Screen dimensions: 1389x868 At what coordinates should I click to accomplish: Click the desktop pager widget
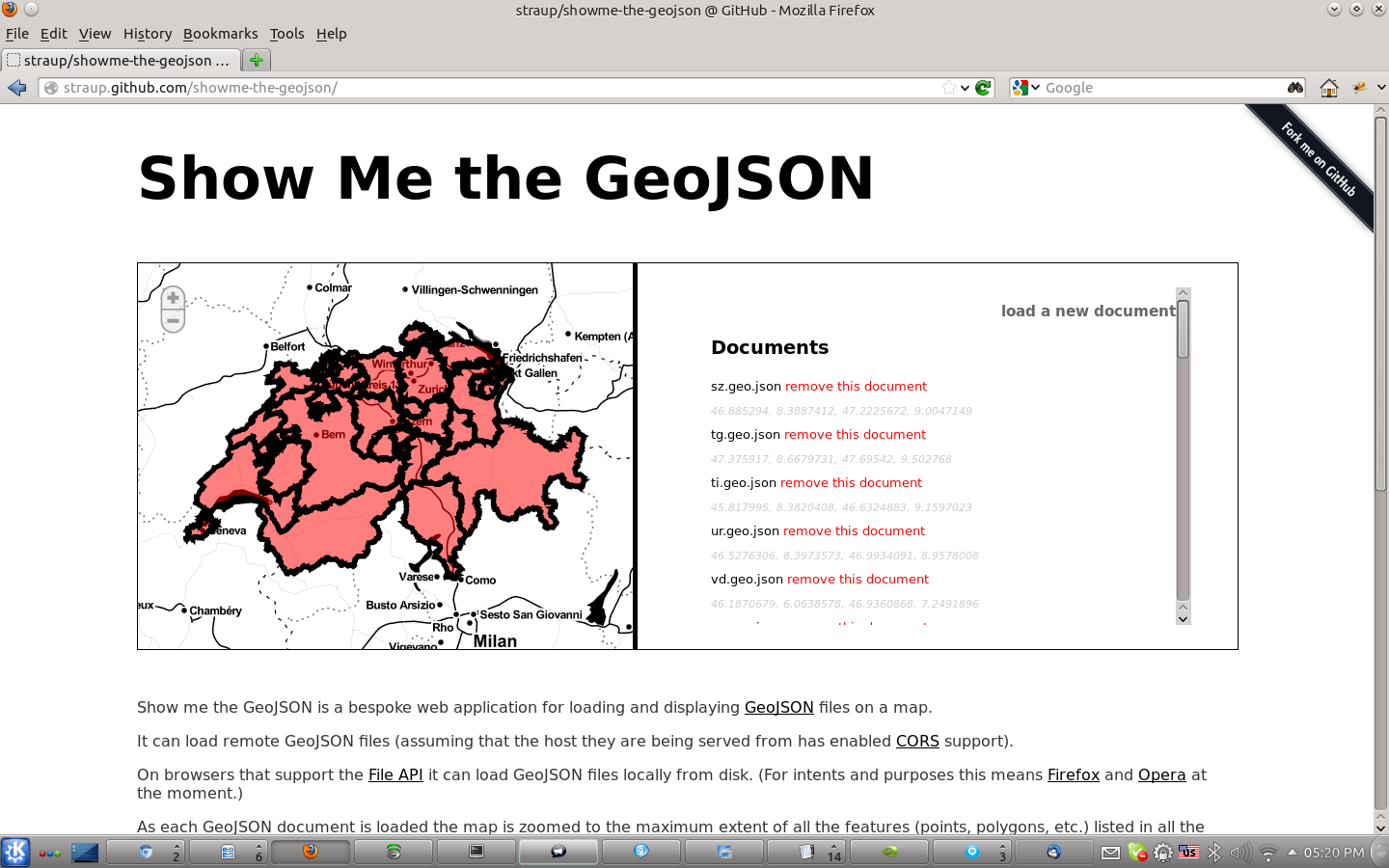85,853
